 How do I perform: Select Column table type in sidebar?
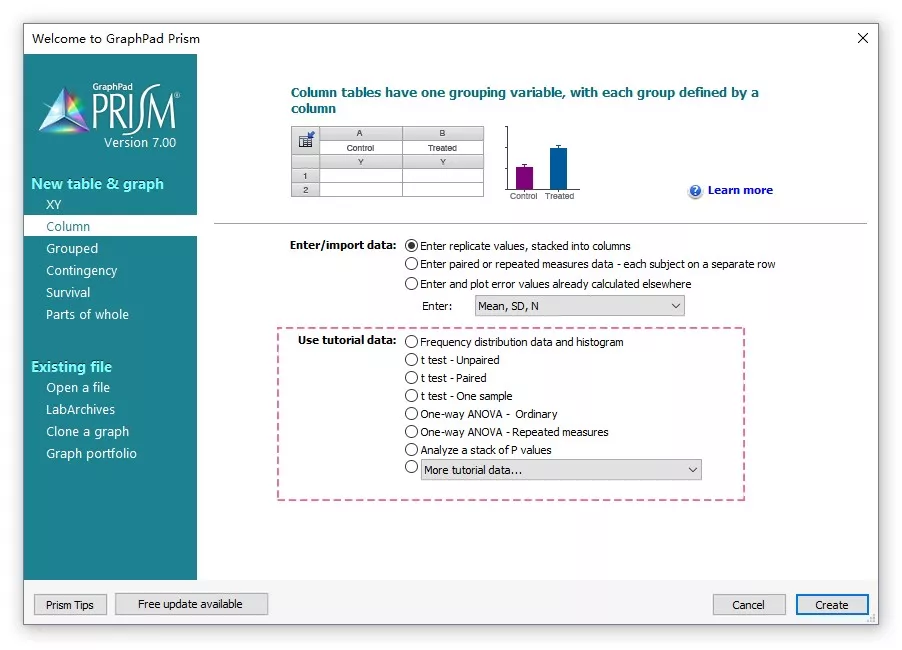click(x=110, y=226)
